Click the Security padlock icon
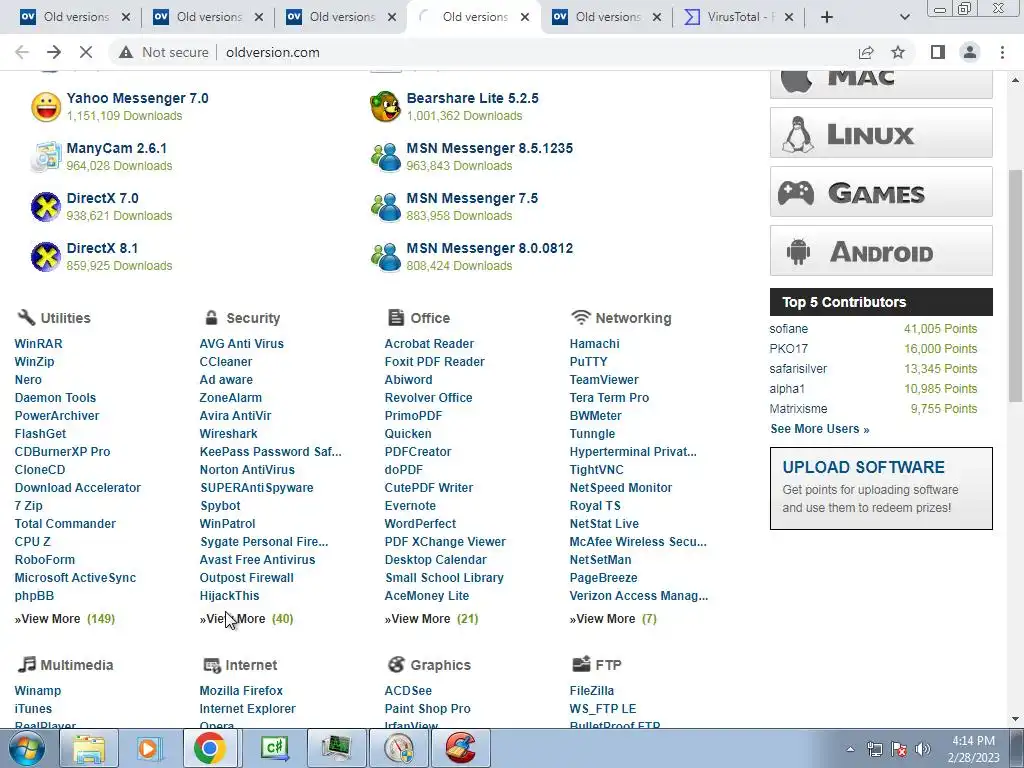This screenshot has height=768, width=1024. pyautogui.click(x=211, y=317)
